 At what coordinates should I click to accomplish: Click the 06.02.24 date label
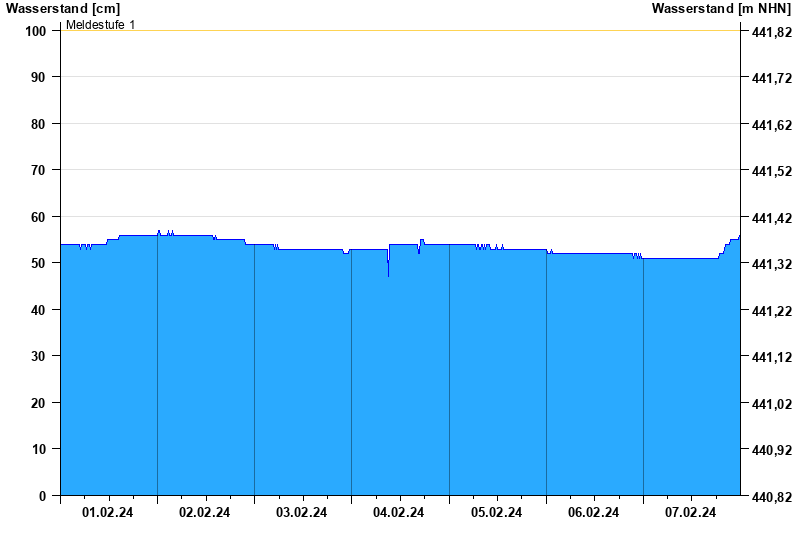coord(593,513)
